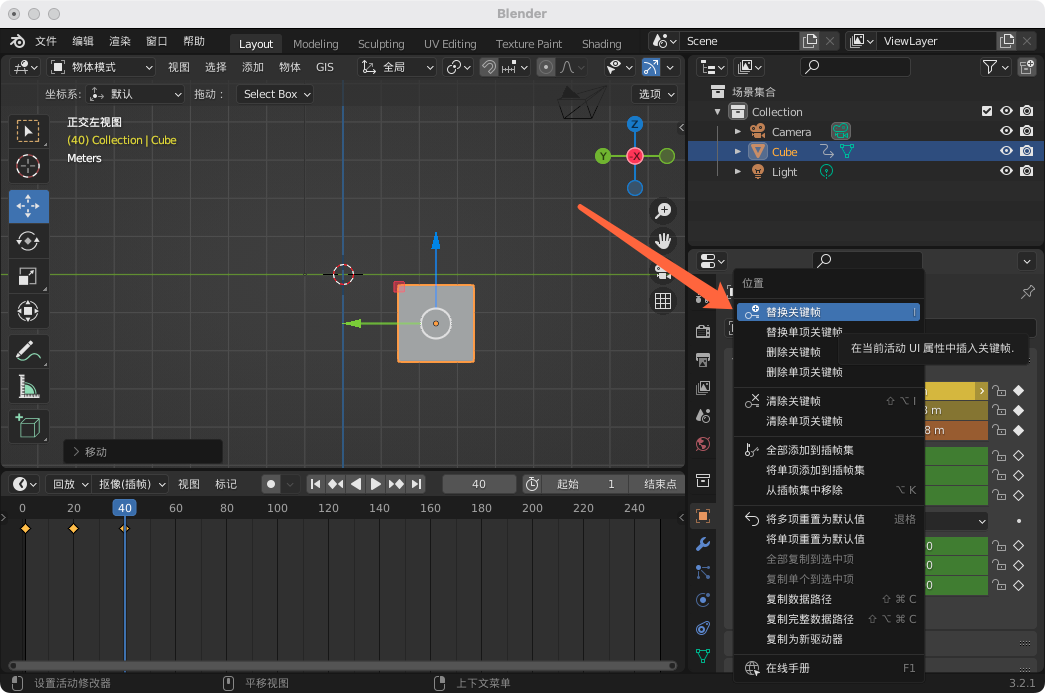
Task: Click the pin icon in the properties editor
Action: [x=1028, y=292]
